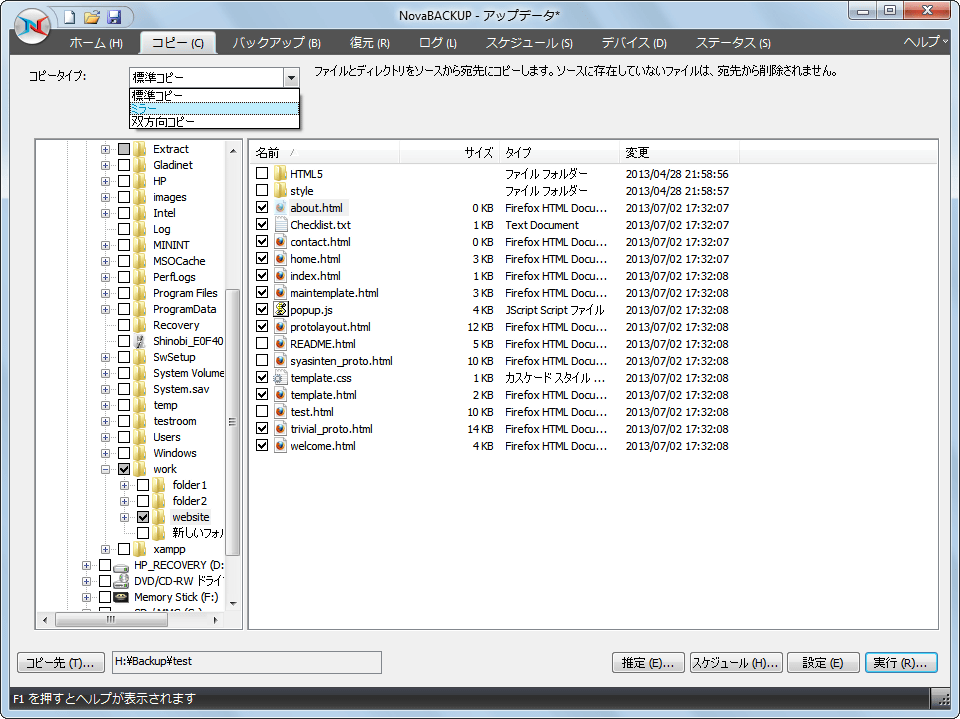Screen dimensions: 960x719
Task: Click the website folder icon in tree
Action: coord(159,517)
